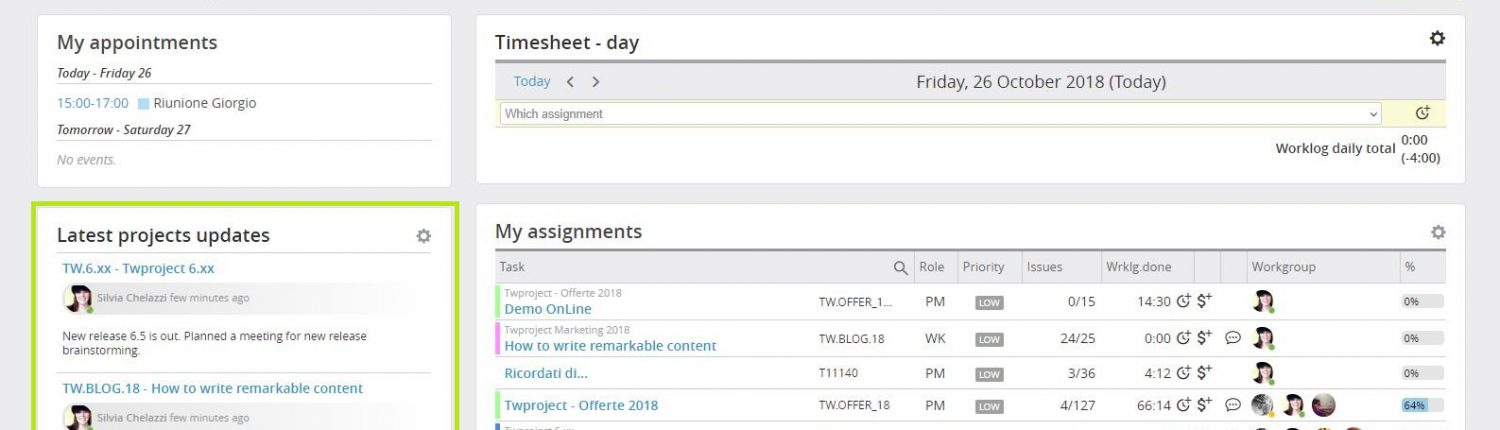Screen dimensions: 1500x430
Task: Add worklog clock icon in timesheet row
Action: (x=1423, y=114)
